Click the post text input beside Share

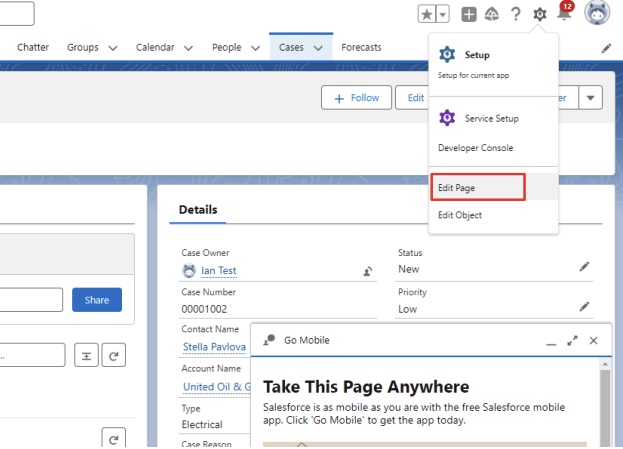coord(31,300)
